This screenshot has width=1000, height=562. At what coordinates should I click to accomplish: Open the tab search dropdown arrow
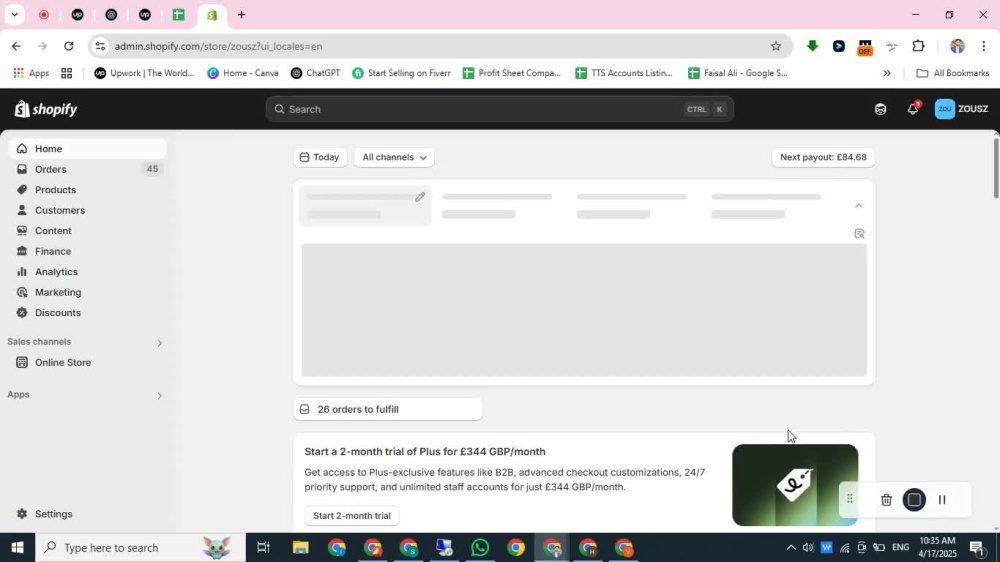14,15
